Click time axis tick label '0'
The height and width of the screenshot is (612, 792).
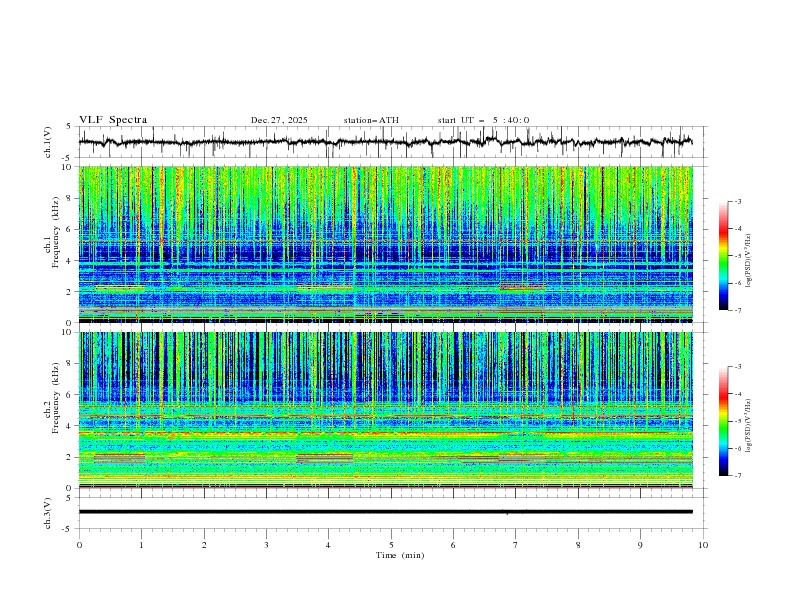tap(79, 545)
